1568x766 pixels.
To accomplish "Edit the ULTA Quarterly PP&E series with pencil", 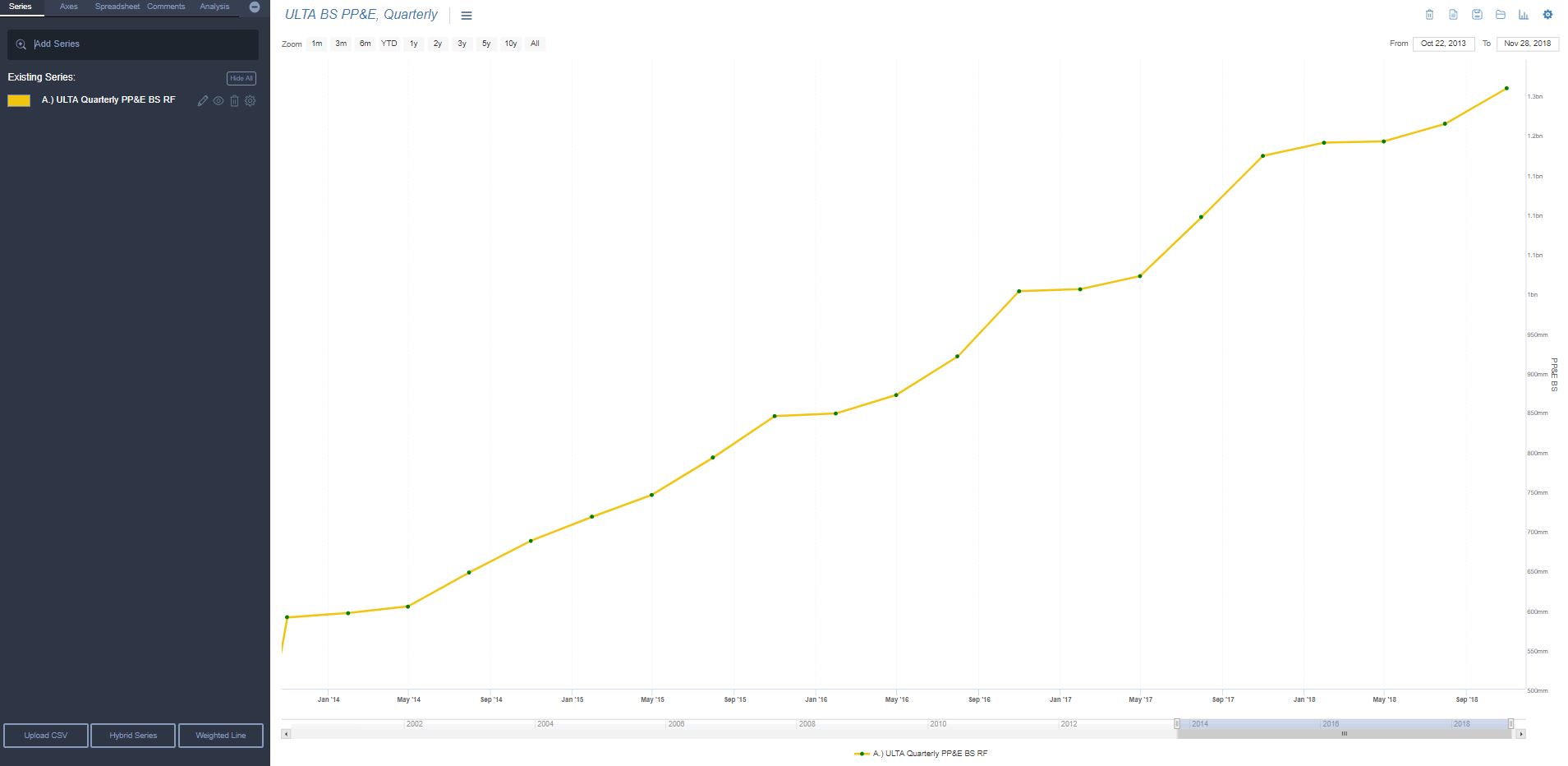I will pyautogui.click(x=203, y=100).
